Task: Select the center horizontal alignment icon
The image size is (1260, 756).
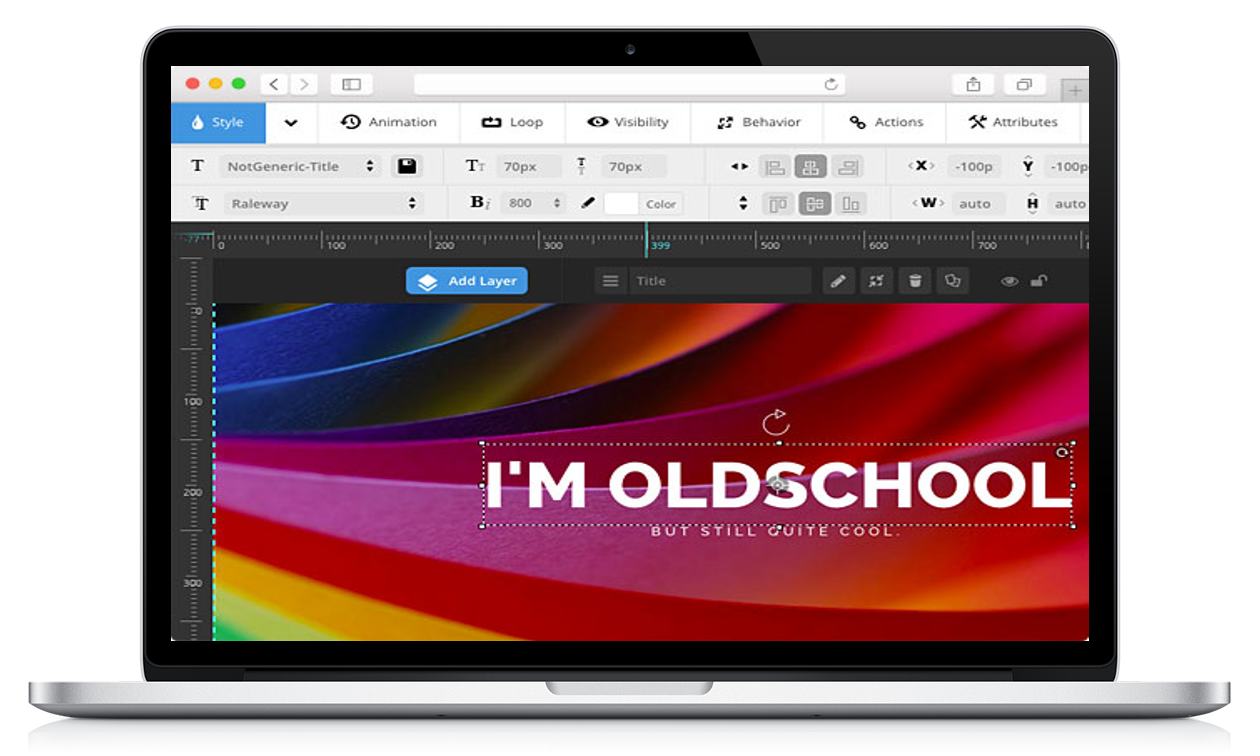Action: coord(811,166)
